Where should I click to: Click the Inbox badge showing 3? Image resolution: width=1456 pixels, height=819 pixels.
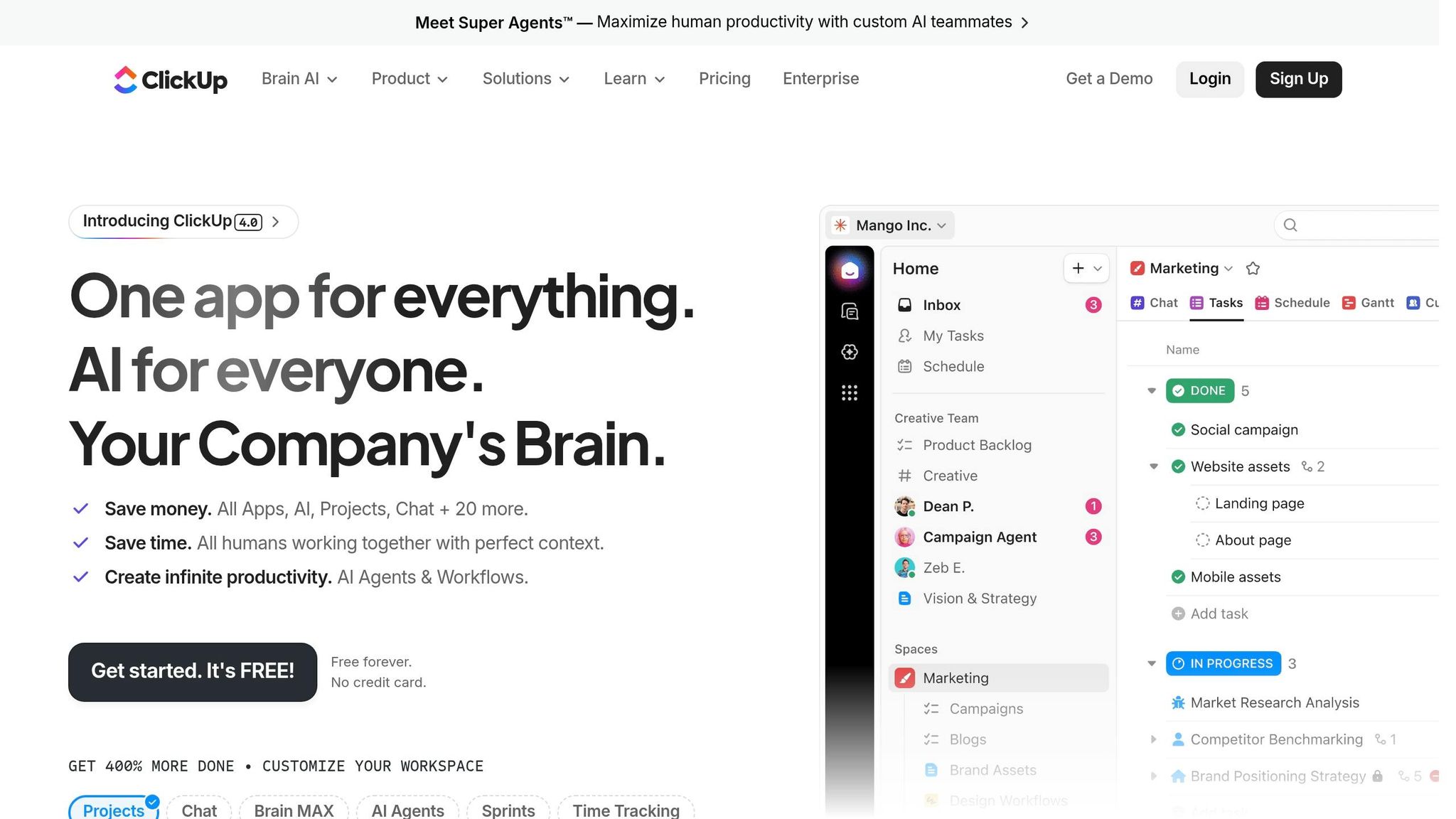coord(1093,305)
